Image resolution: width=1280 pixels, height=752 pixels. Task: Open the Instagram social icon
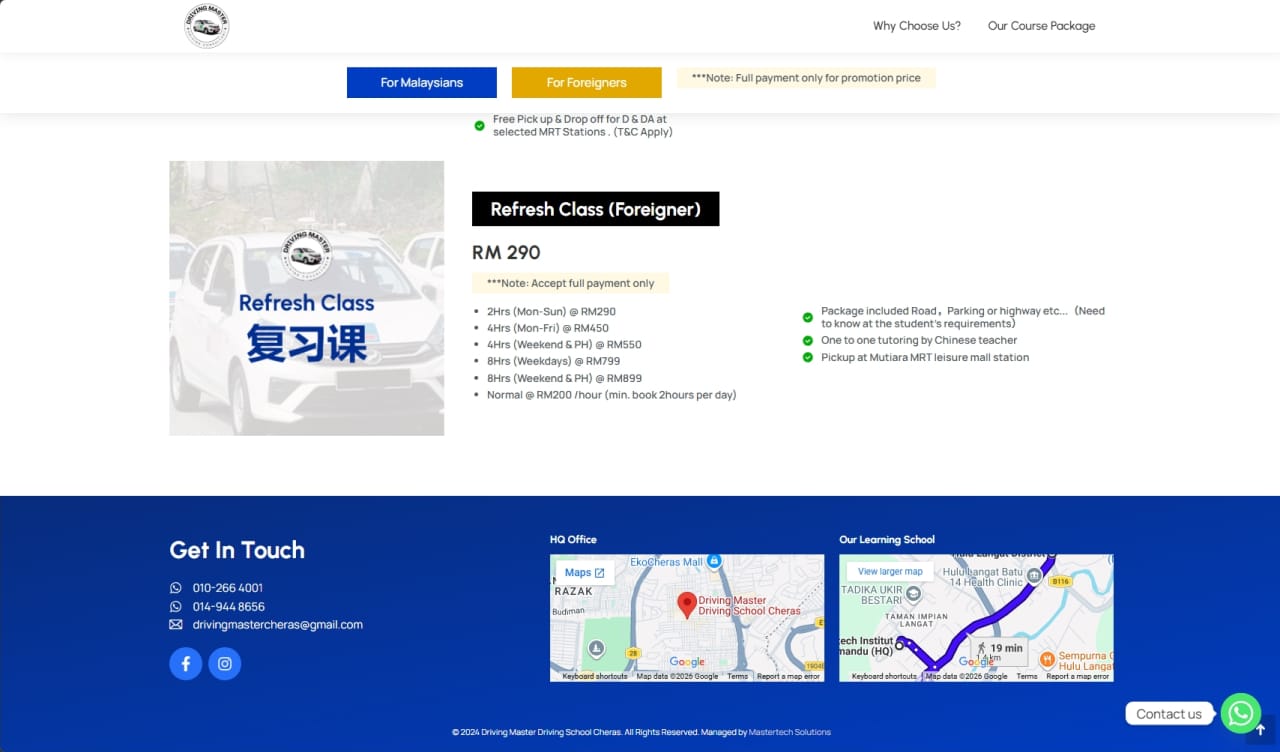point(225,664)
